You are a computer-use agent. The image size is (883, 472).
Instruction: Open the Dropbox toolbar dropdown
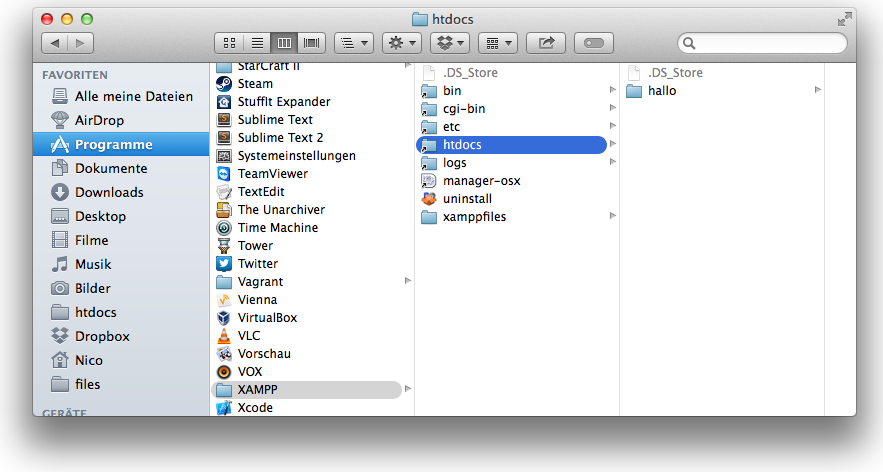(449, 43)
